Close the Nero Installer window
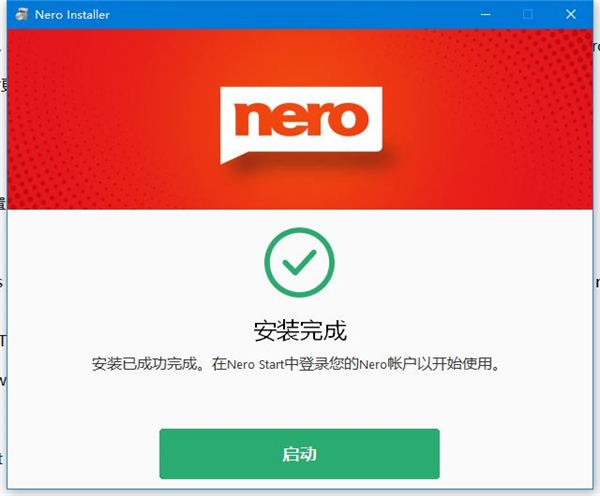The height and width of the screenshot is (496, 600). point(571,15)
